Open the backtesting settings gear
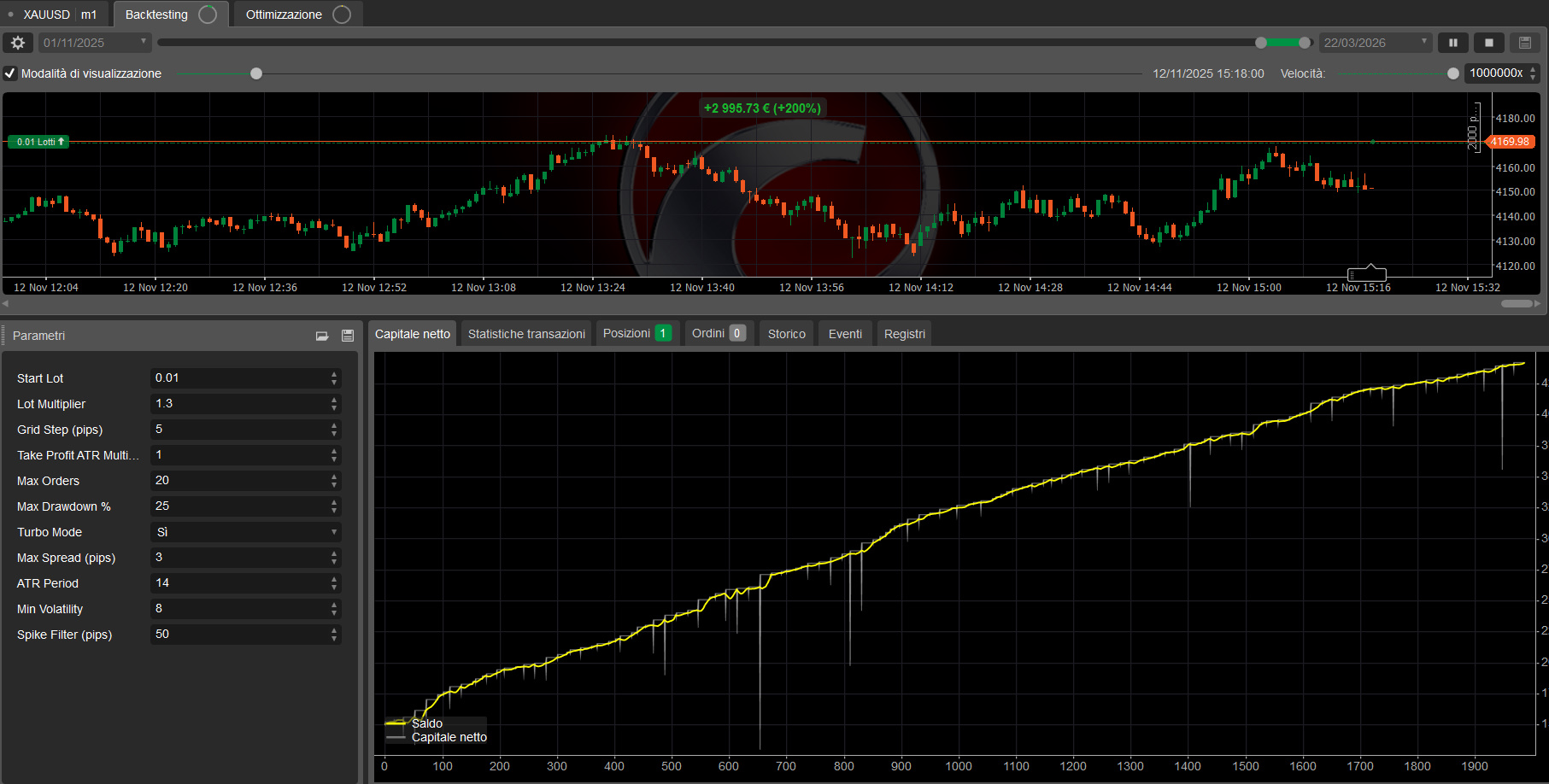1549x784 pixels. click(18, 43)
